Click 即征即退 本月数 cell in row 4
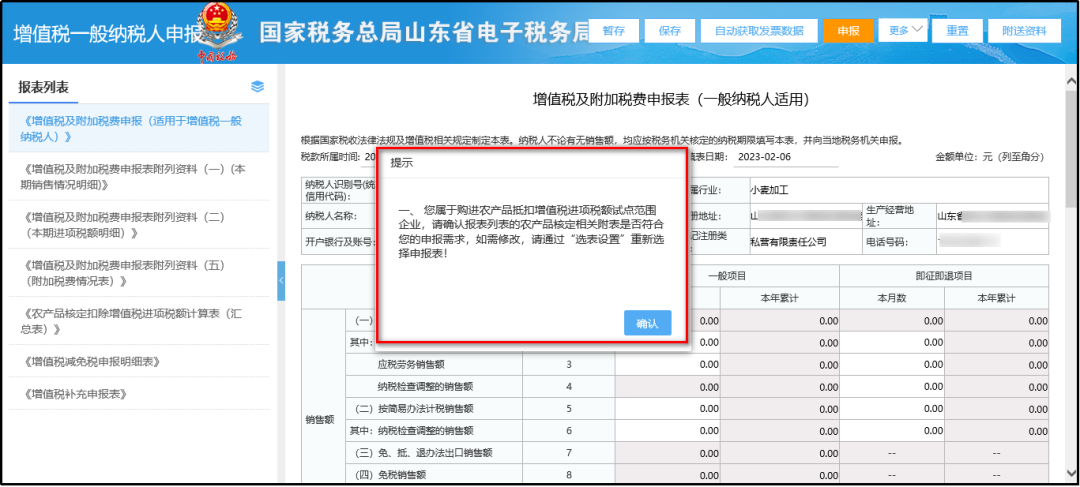Viewport: 1080px width, 487px height. pos(892,386)
